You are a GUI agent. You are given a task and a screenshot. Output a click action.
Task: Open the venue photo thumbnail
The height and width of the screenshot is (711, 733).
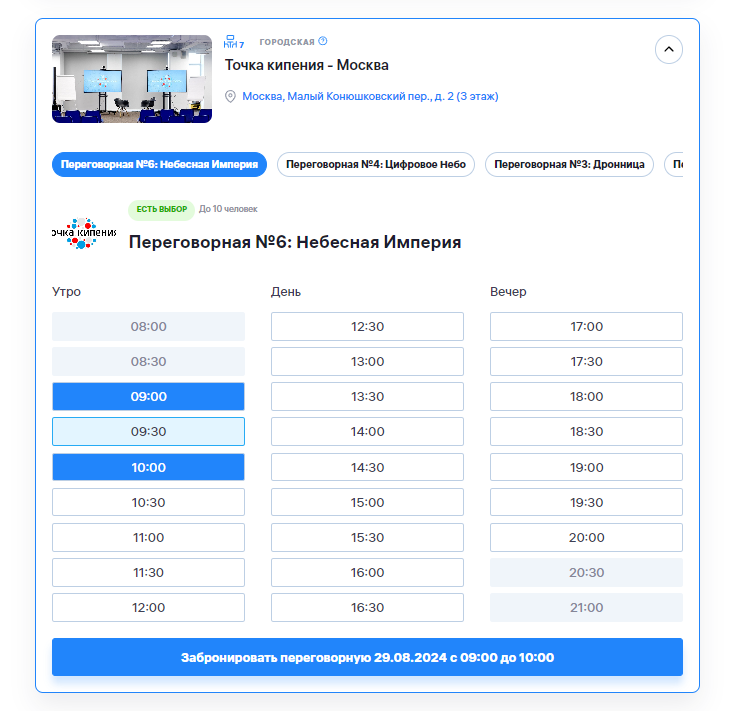[132, 79]
